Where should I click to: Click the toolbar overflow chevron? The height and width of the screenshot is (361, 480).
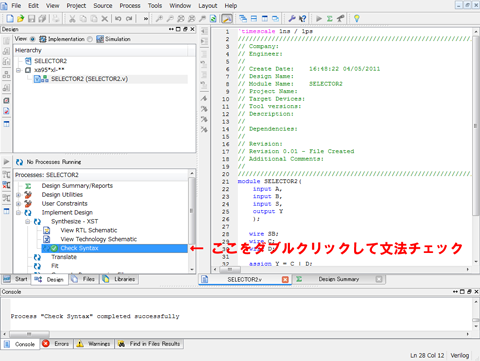click(x=146, y=19)
